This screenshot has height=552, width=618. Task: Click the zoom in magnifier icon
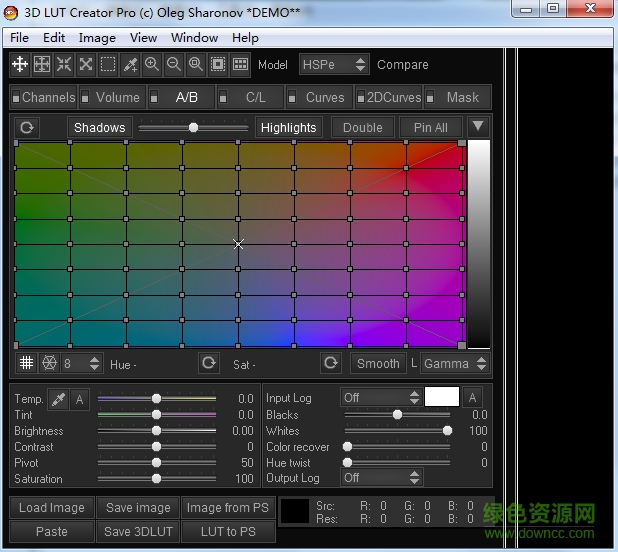tap(152, 65)
